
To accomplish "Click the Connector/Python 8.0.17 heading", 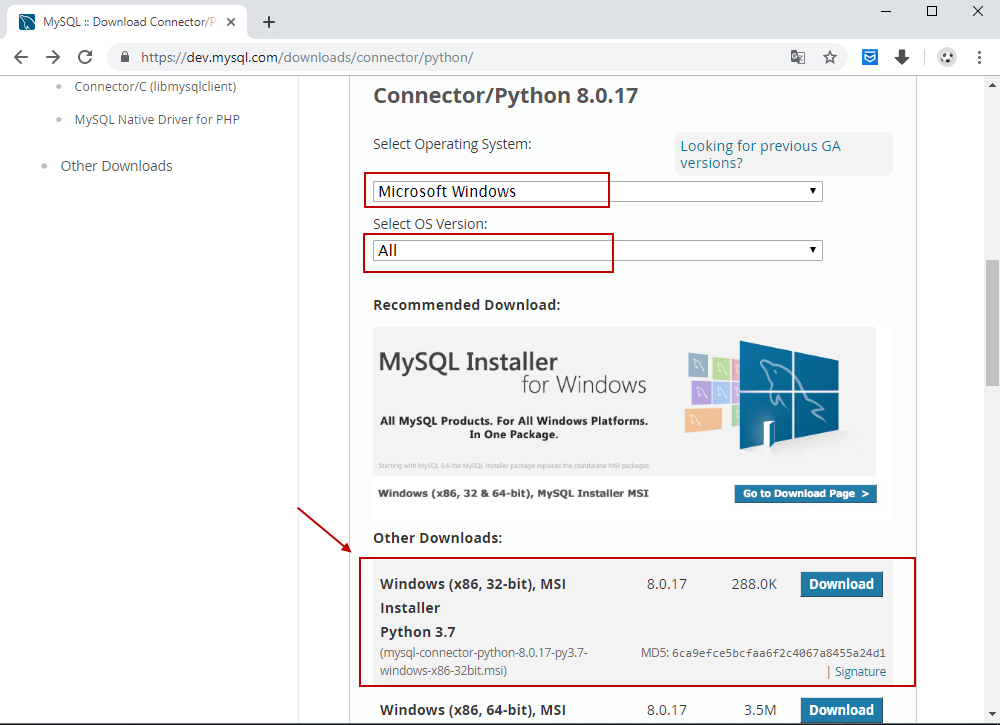I will [505, 96].
